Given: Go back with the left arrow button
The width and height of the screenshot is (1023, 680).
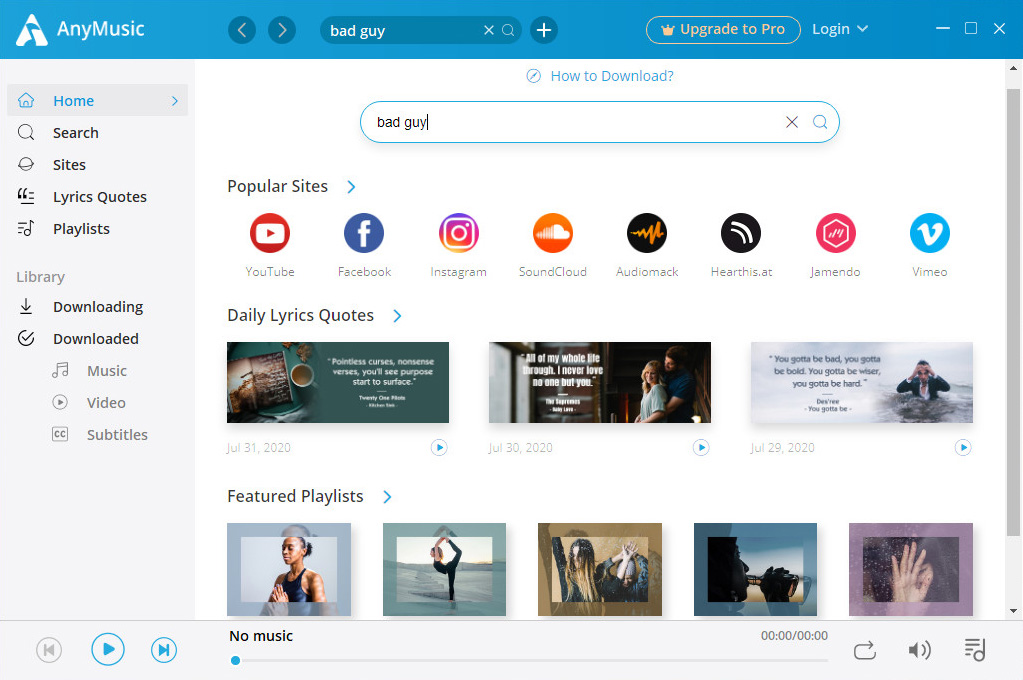Looking at the screenshot, I should tap(242, 30).
